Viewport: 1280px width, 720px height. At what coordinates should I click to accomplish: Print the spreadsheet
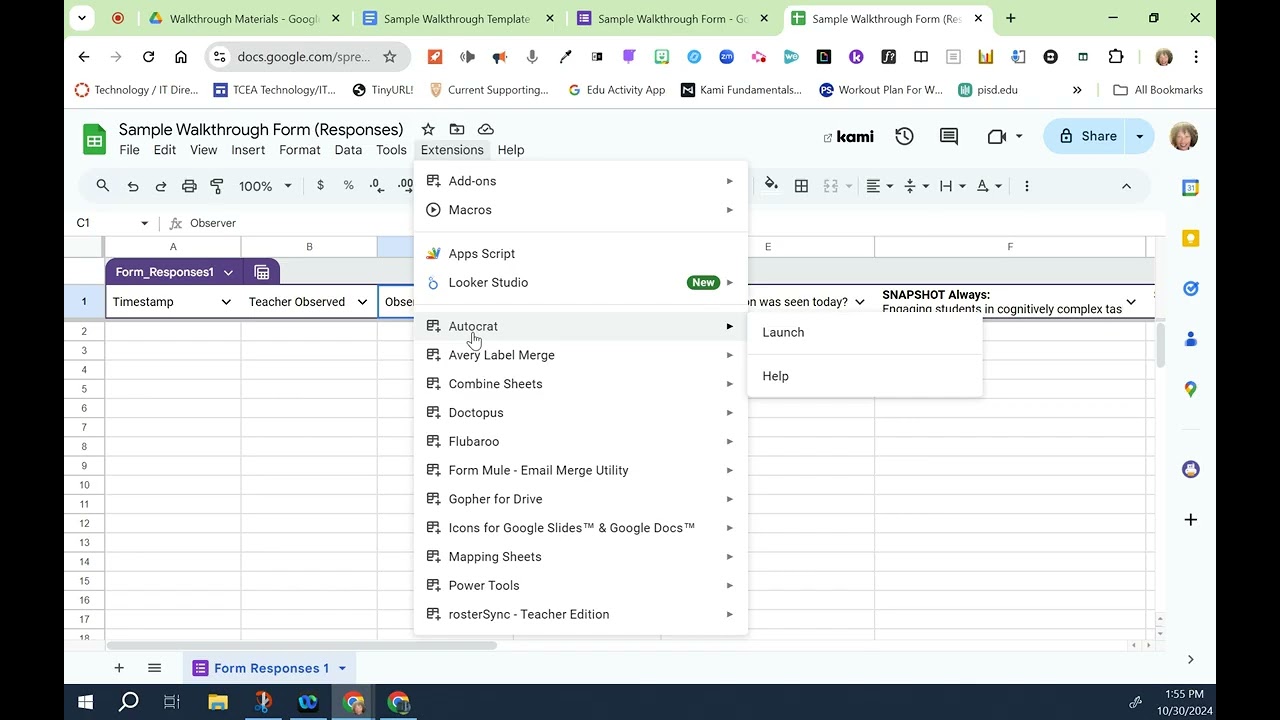click(189, 186)
